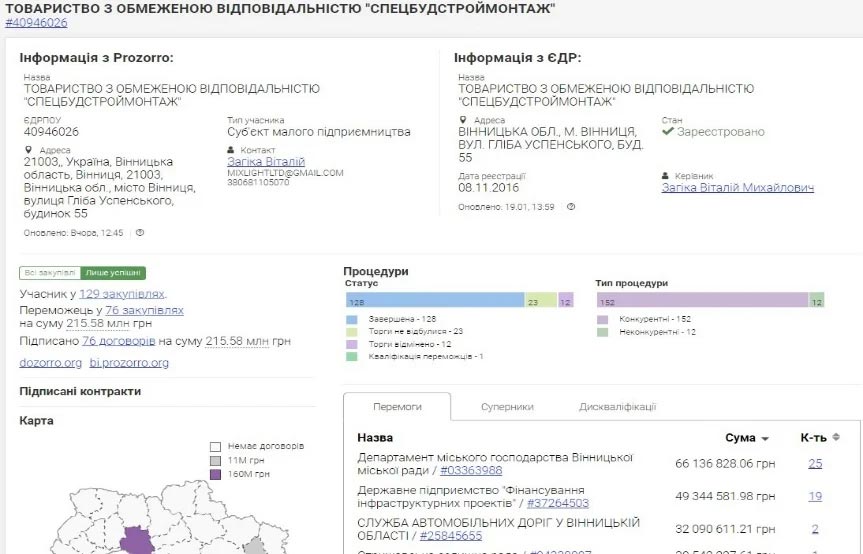
Task: Sort table by Сума column arrow
Action: pos(765,439)
